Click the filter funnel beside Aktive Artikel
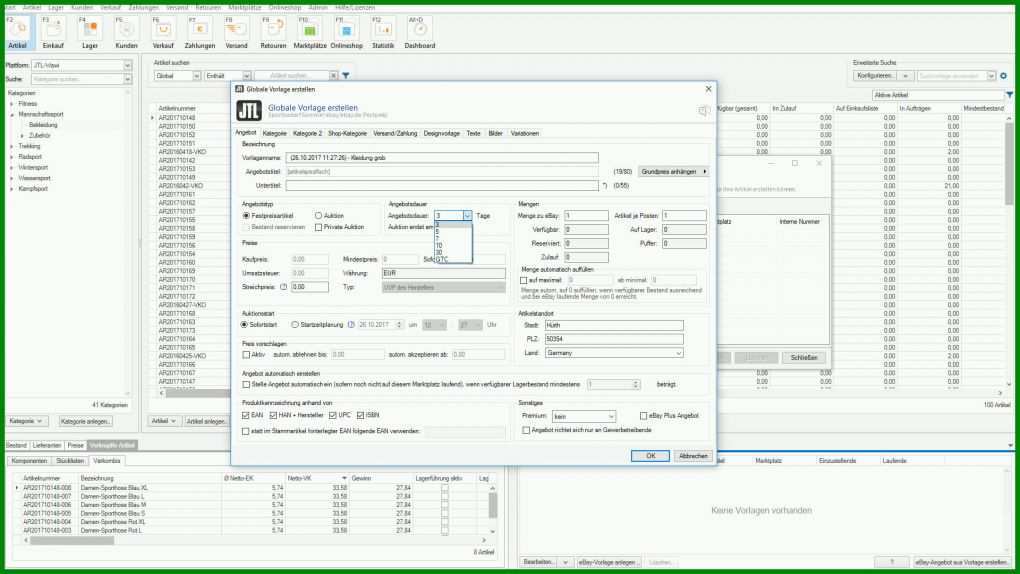Screen dimensions: 1020x574 click(x=1009, y=95)
